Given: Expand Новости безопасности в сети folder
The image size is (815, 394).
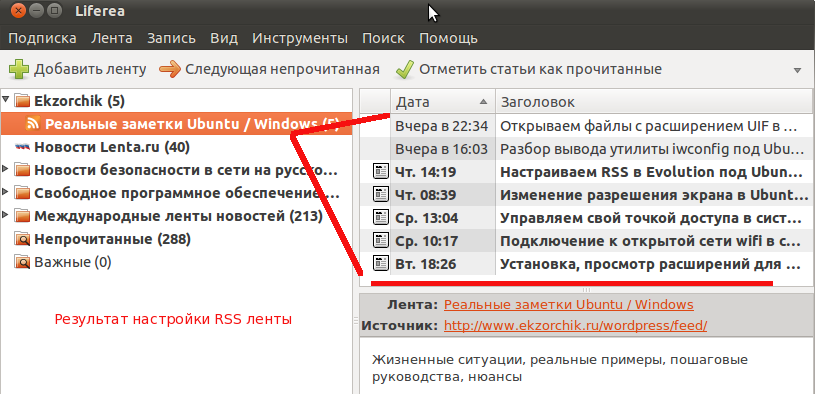Looking at the screenshot, I should coord(6,169).
